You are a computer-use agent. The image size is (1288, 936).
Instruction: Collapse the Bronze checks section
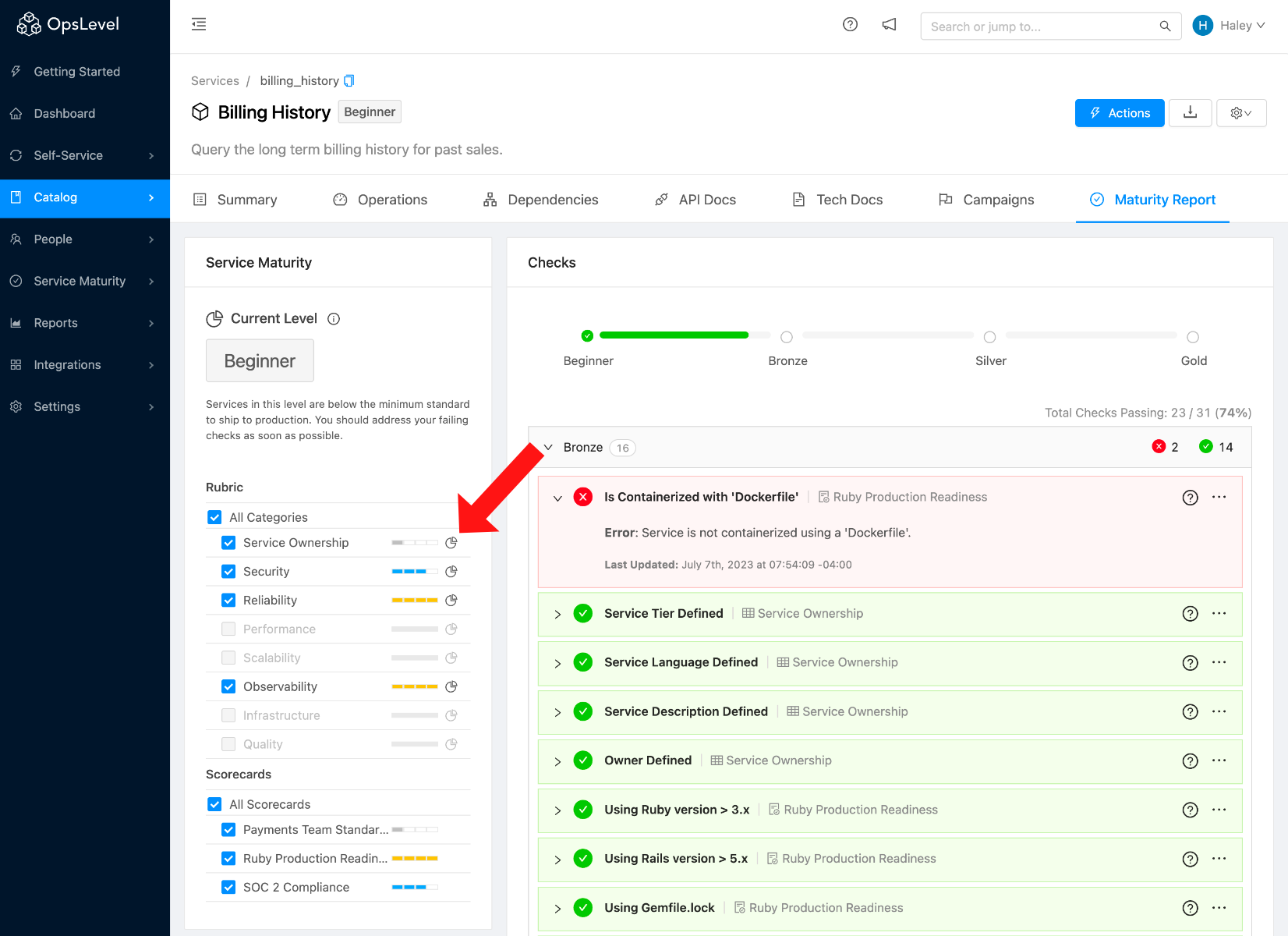548,447
